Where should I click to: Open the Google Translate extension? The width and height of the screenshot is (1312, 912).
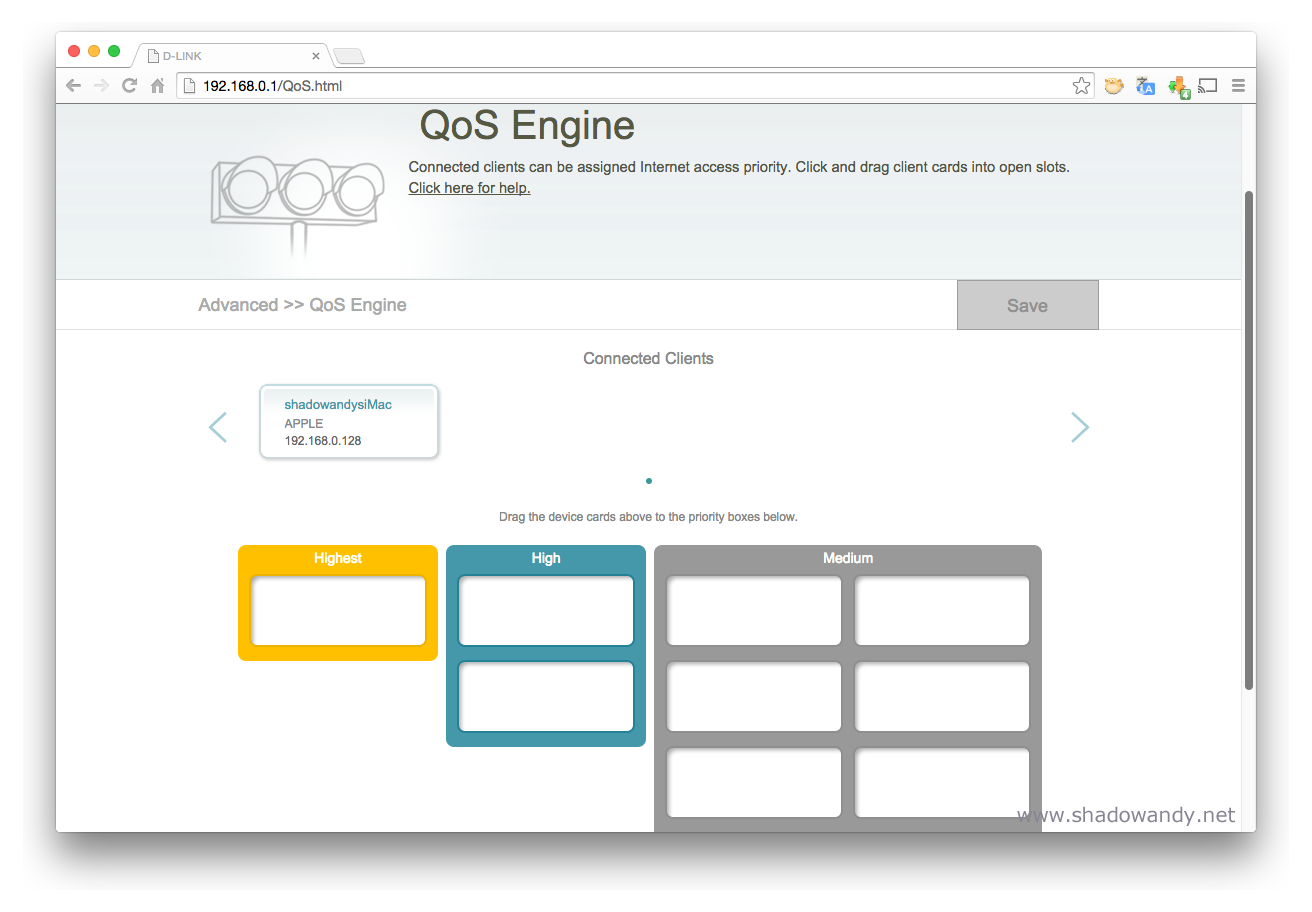[x=1145, y=86]
